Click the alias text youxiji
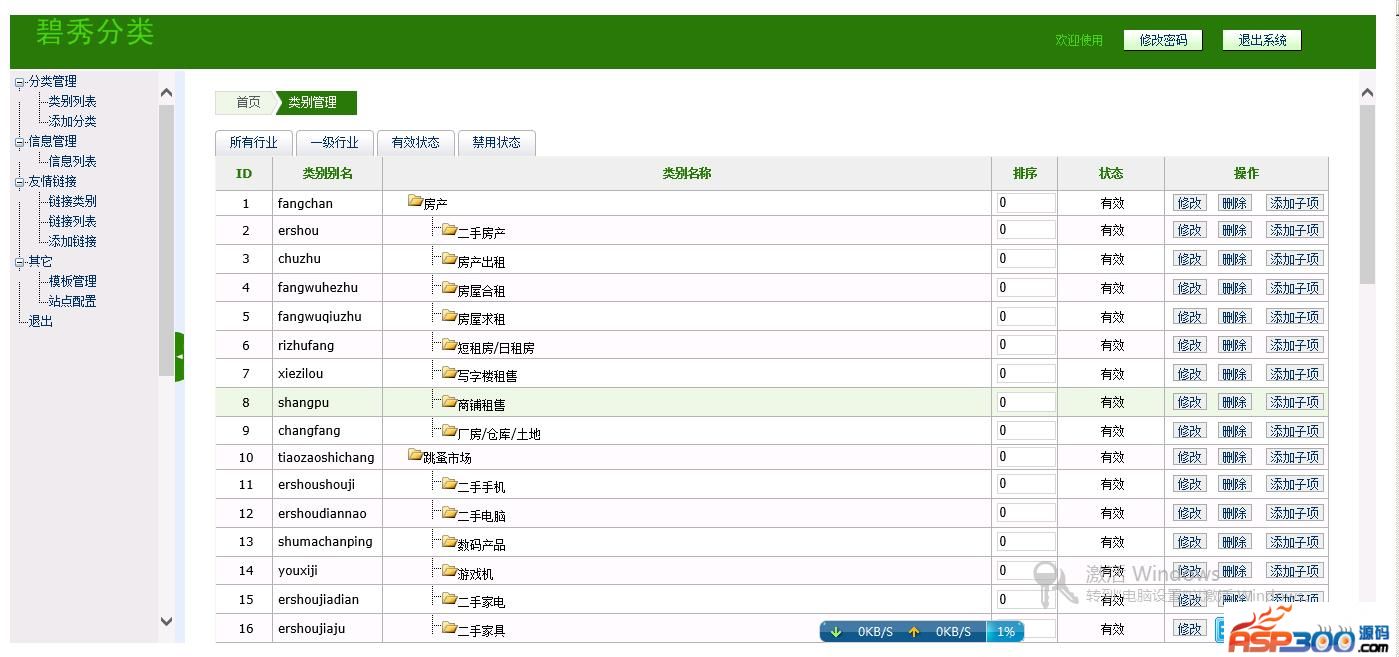 (300, 571)
